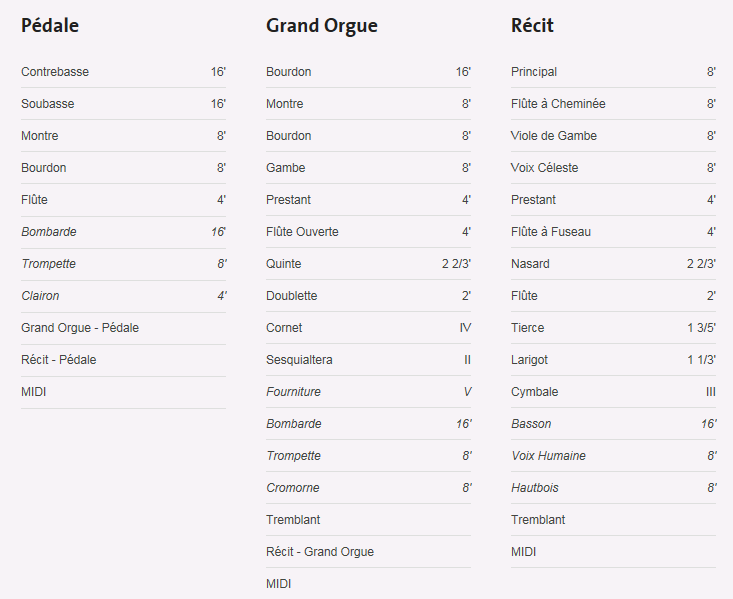Select Voix Humaine 8' in Récit
This screenshot has width=733, height=599.
(x=613, y=455)
